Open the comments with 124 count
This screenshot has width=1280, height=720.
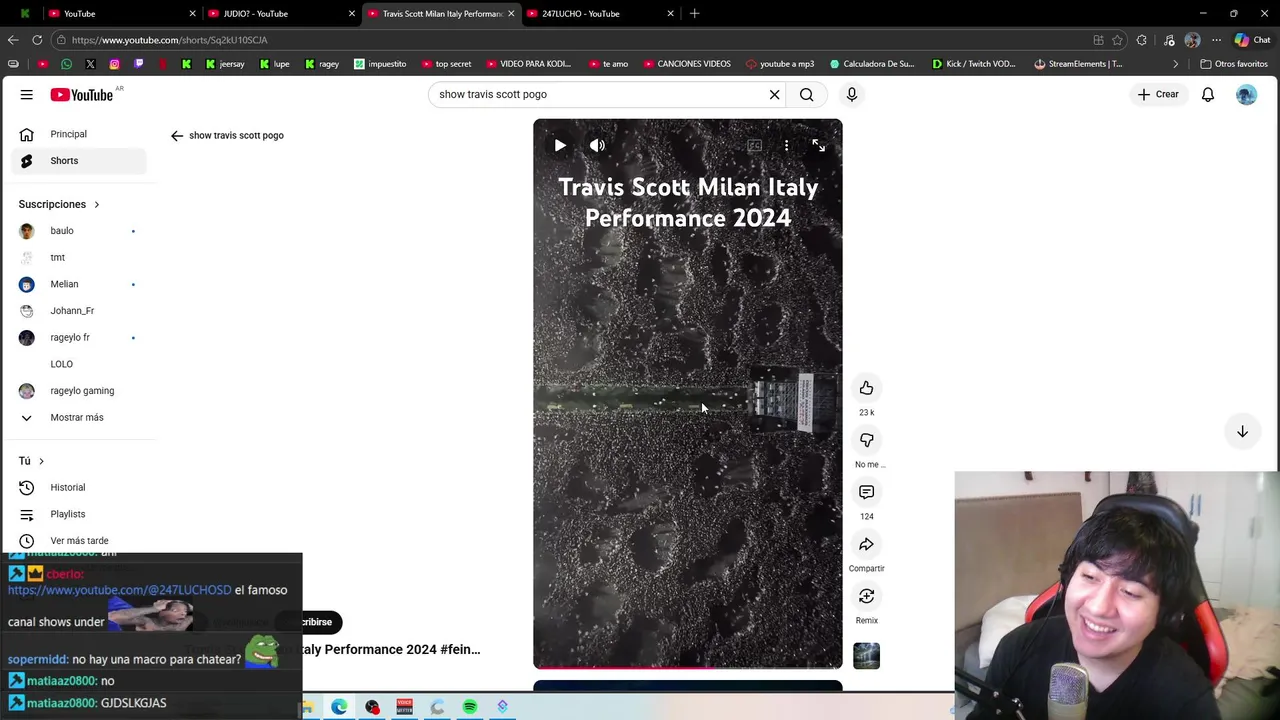pyautogui.click(x=866, y=492)
